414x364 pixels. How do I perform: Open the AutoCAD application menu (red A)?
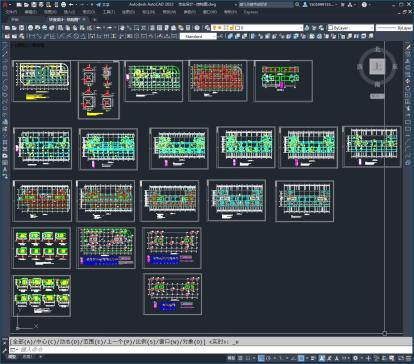(5, 5)
